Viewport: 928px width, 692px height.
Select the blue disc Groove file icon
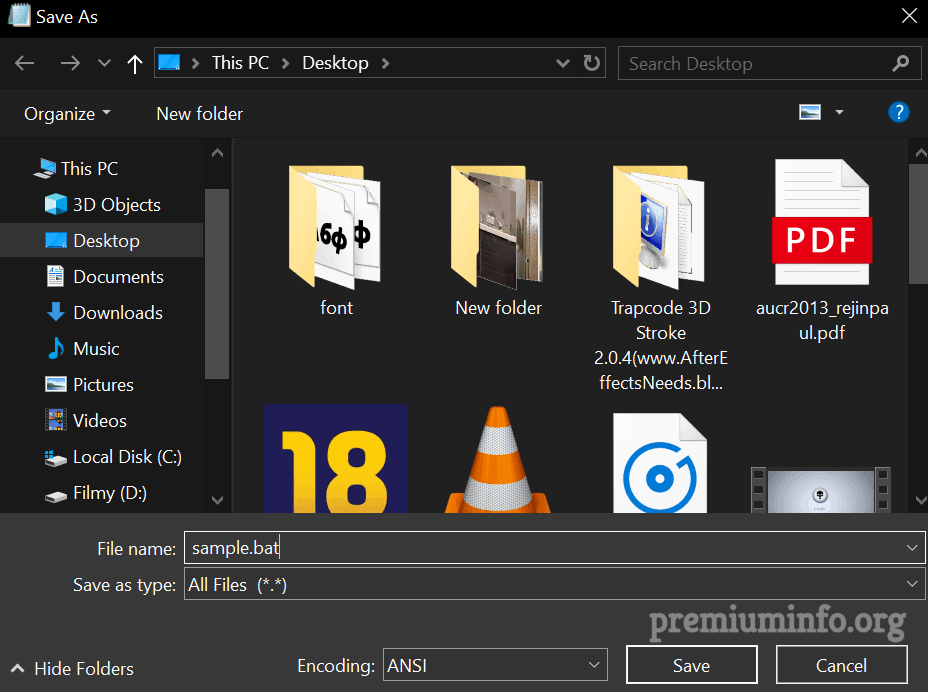tap(660, 463)
